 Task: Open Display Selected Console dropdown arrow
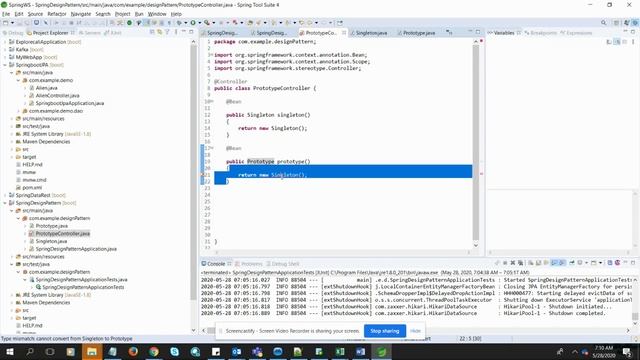point(587,263)
